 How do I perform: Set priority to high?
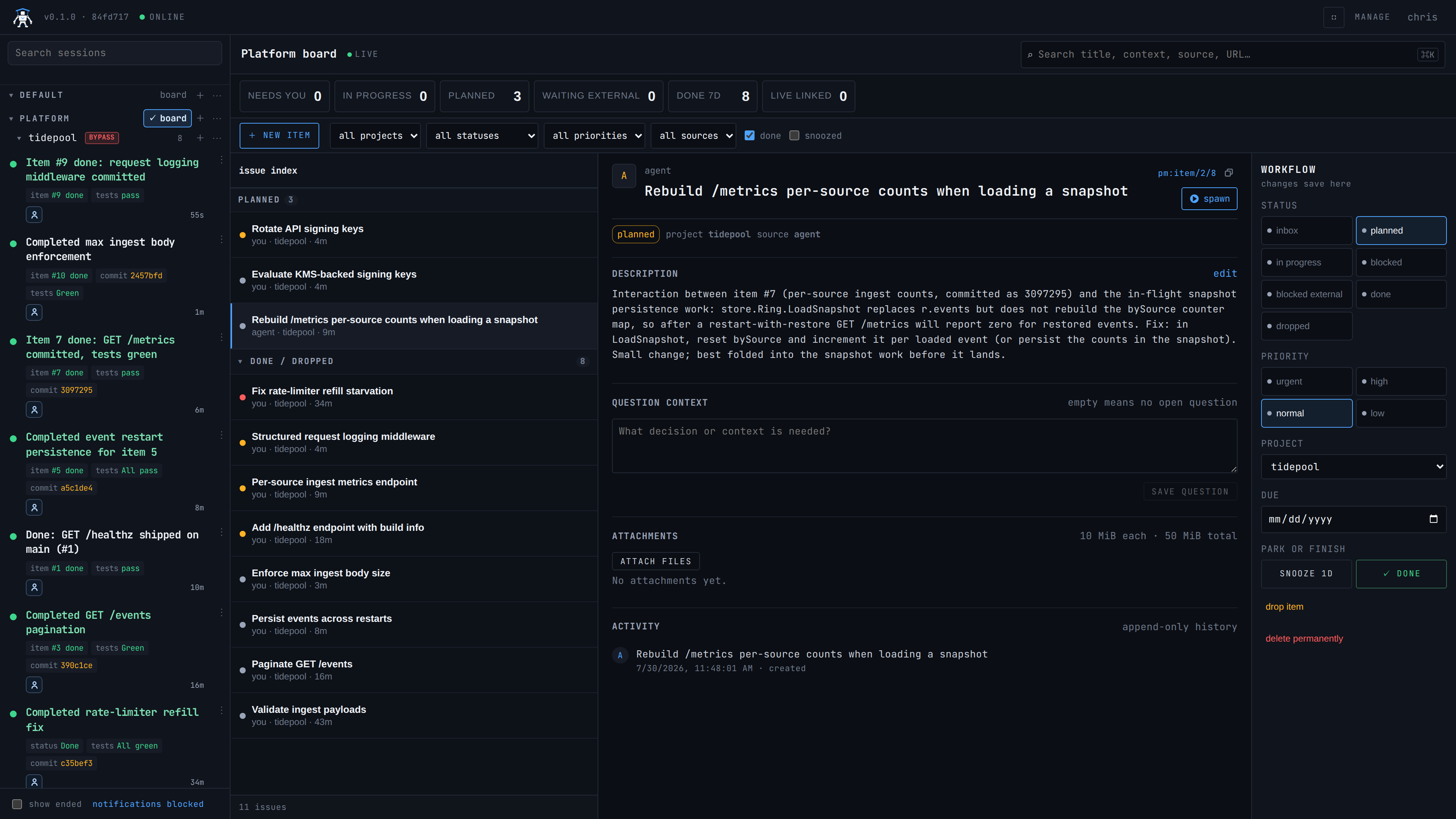pyautogui.click(x=1401, y=381)
